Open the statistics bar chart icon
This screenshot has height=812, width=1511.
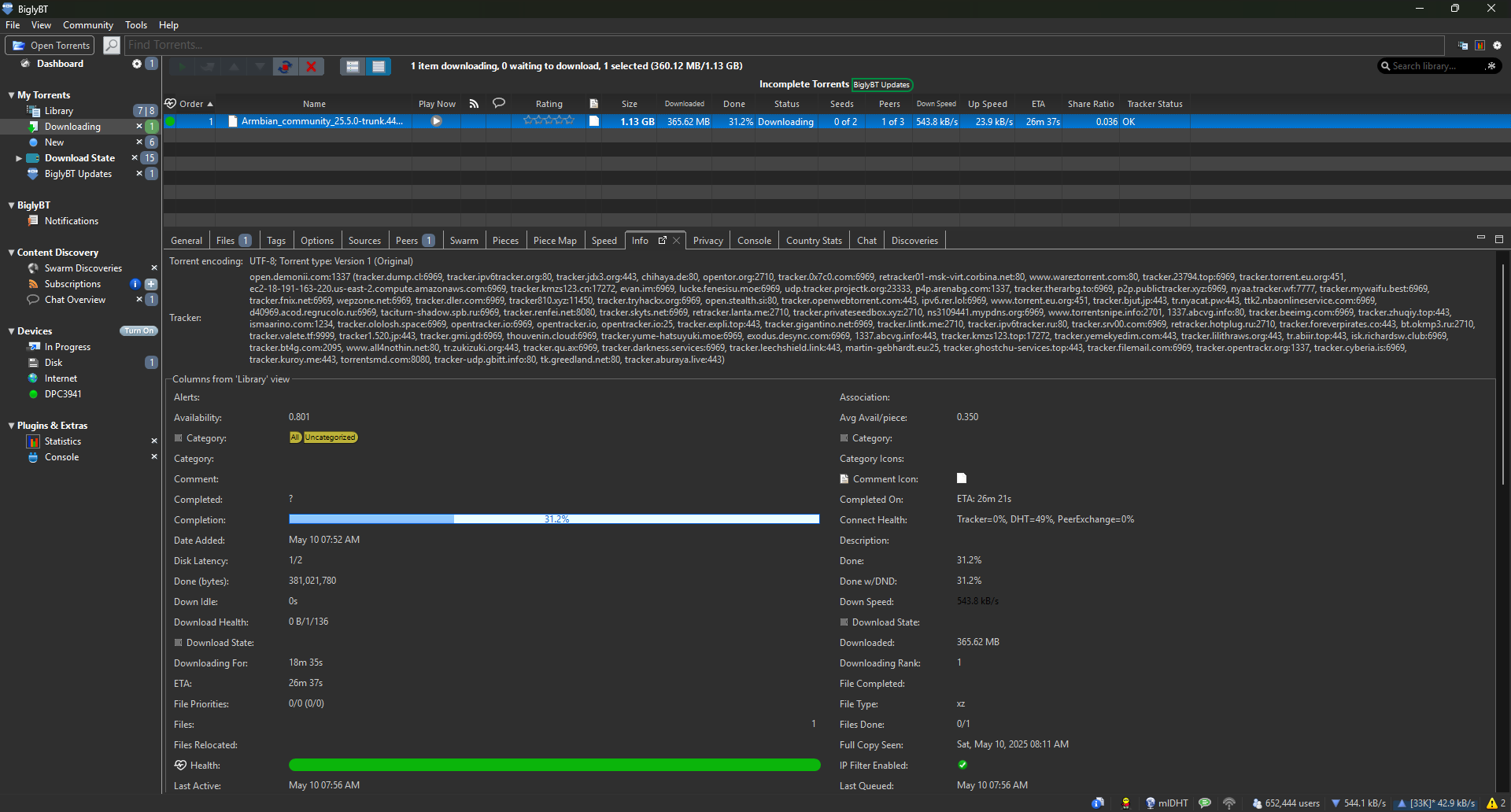1480,46
